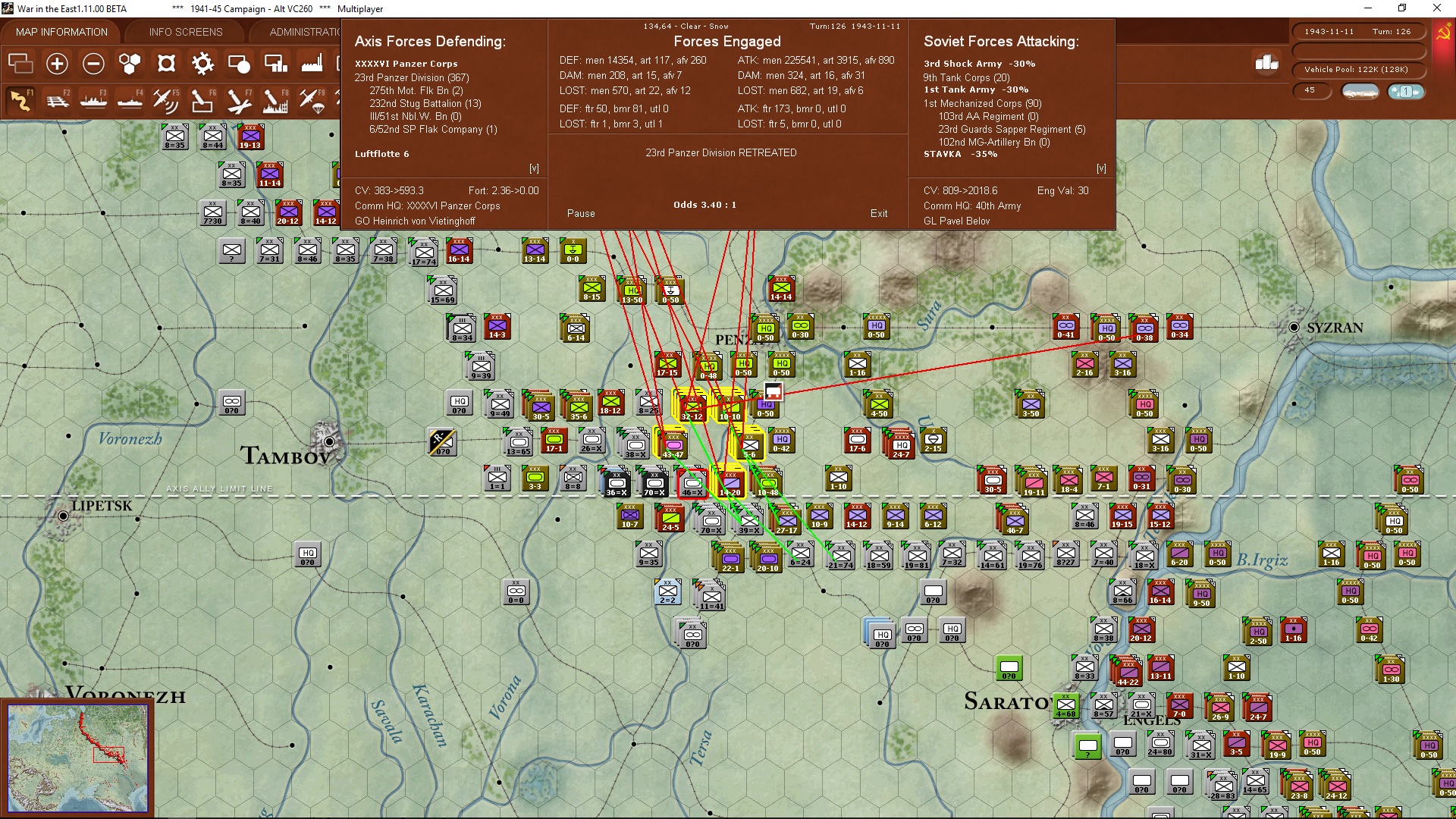Viewport: 1456px width, 819px height.
Task: Click the date and Turn 126 field
Action: tap(1357, 32)
